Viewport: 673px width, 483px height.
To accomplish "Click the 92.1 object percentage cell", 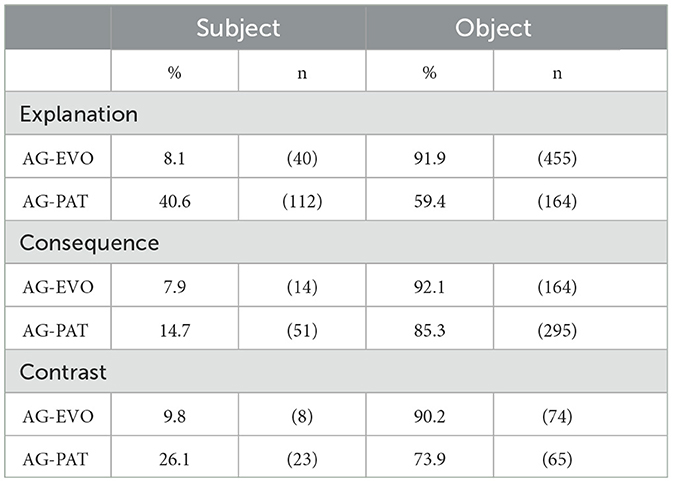I will tap(430, 286).
